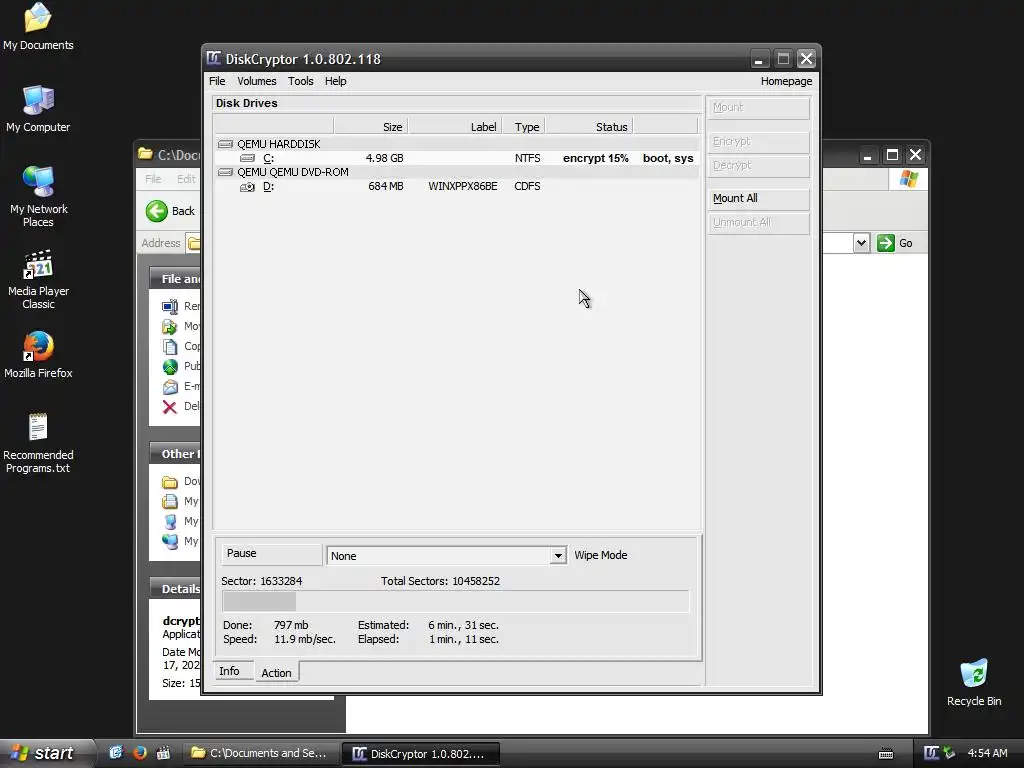Click the Move file icon in Explorer tasks
The height and width of the screenshot is (768, 1024).
(x=170, y=327)
